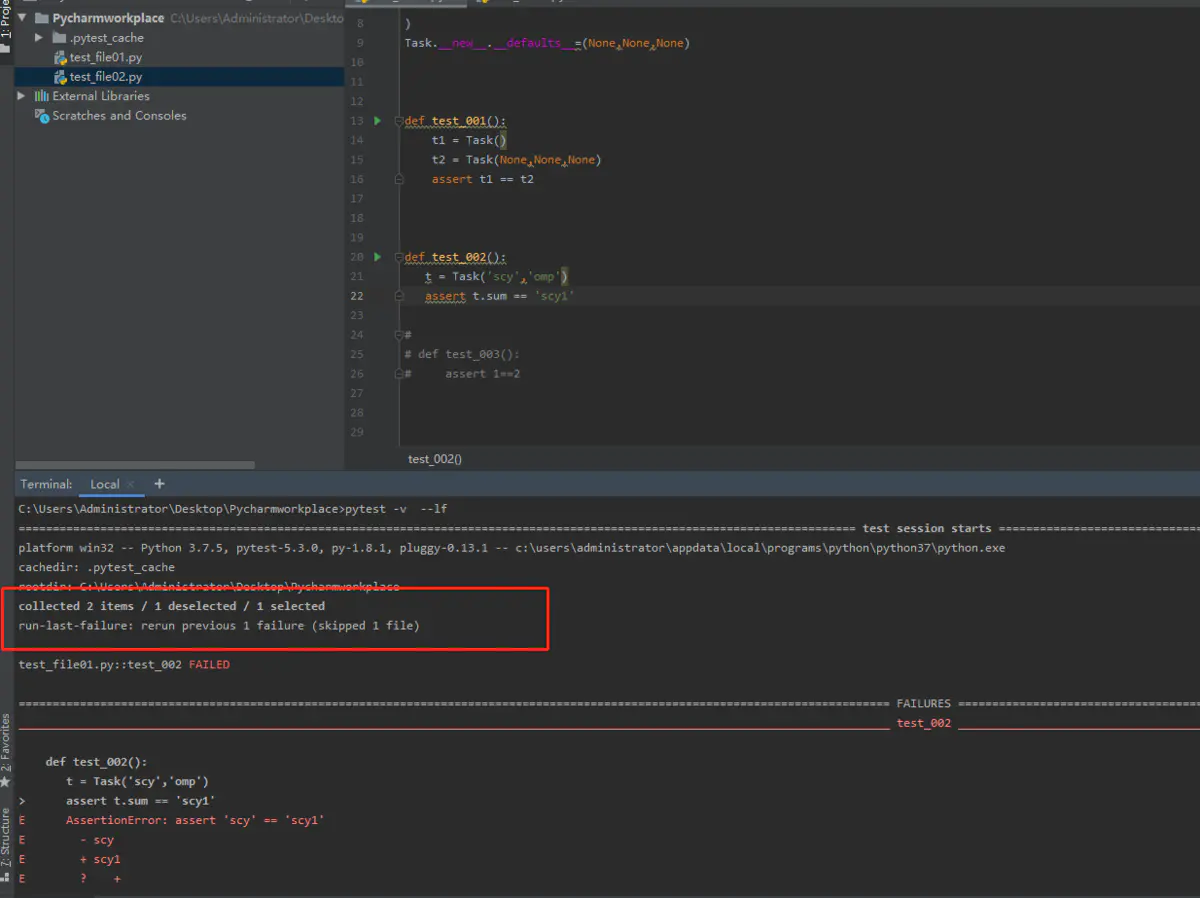The image size is (1200, 898).
Task: Click the AssertionError line in terminal
Action: tap(195, 820)
